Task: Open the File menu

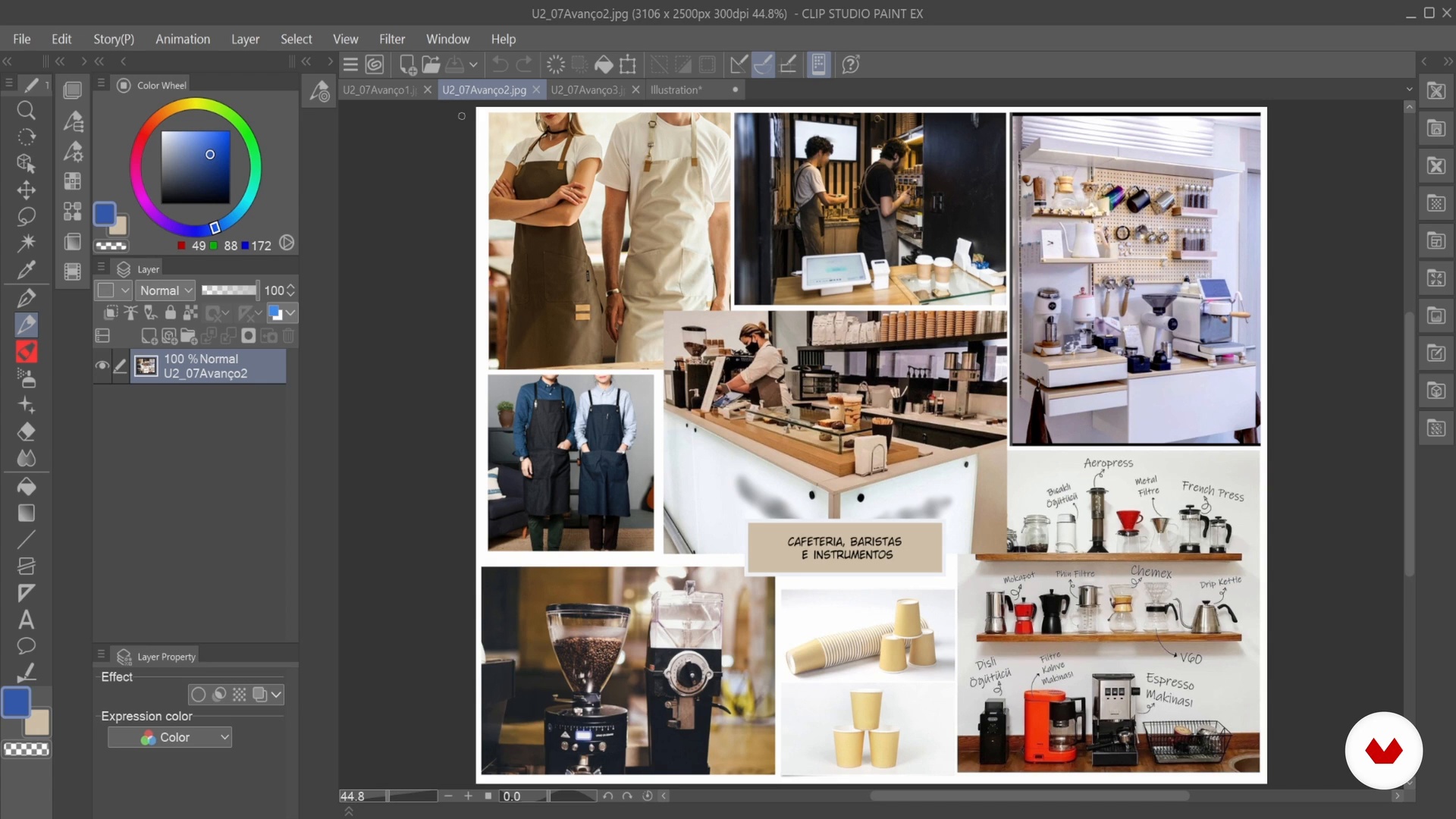Action: tap(22, 39)
